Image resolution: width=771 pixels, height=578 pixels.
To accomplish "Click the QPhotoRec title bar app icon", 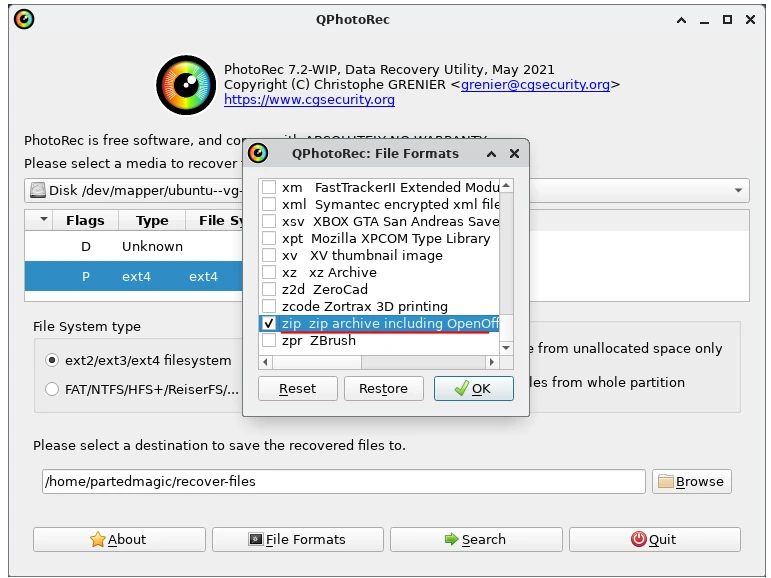I will coord(23,19).
